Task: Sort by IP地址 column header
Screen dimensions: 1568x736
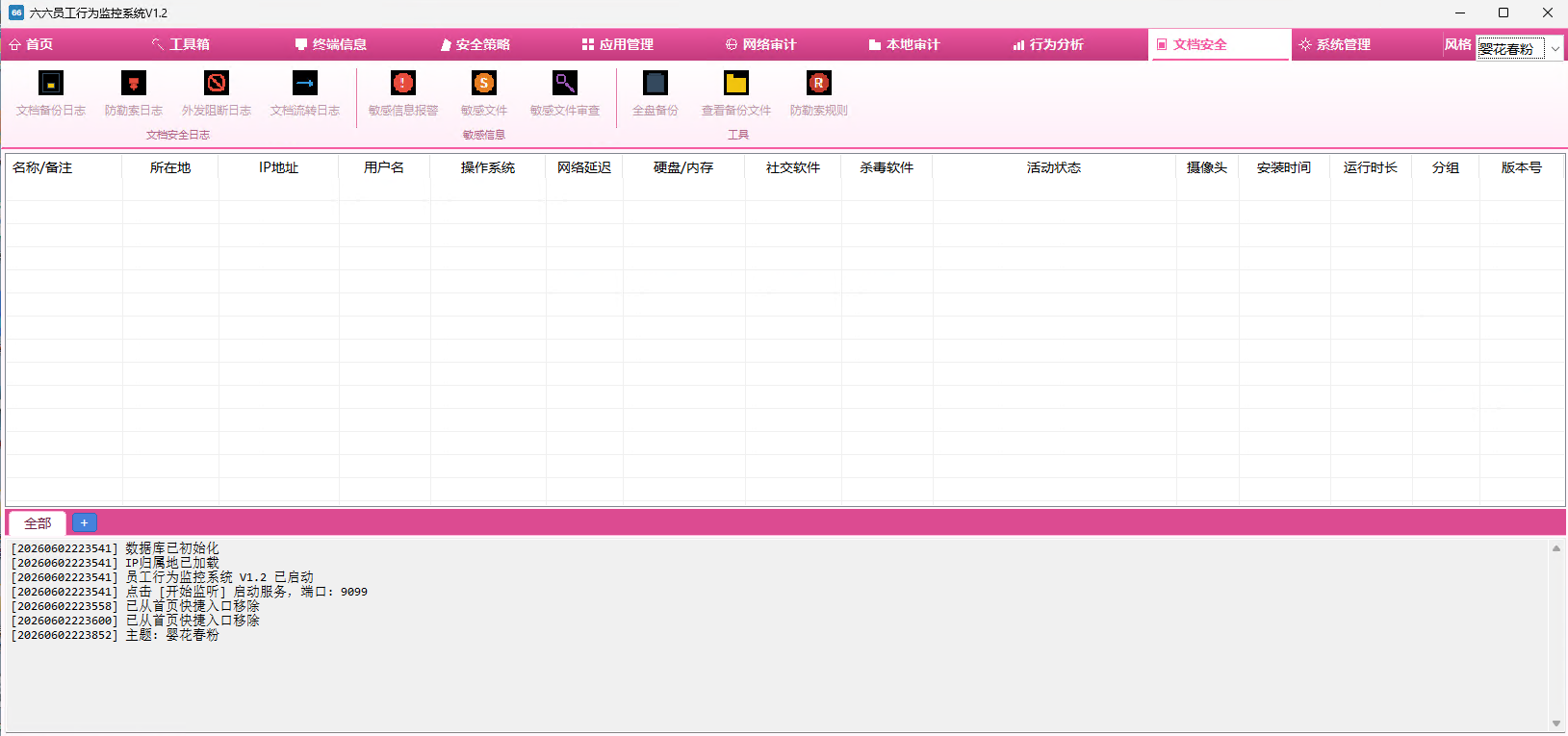Action: [278, 167]
